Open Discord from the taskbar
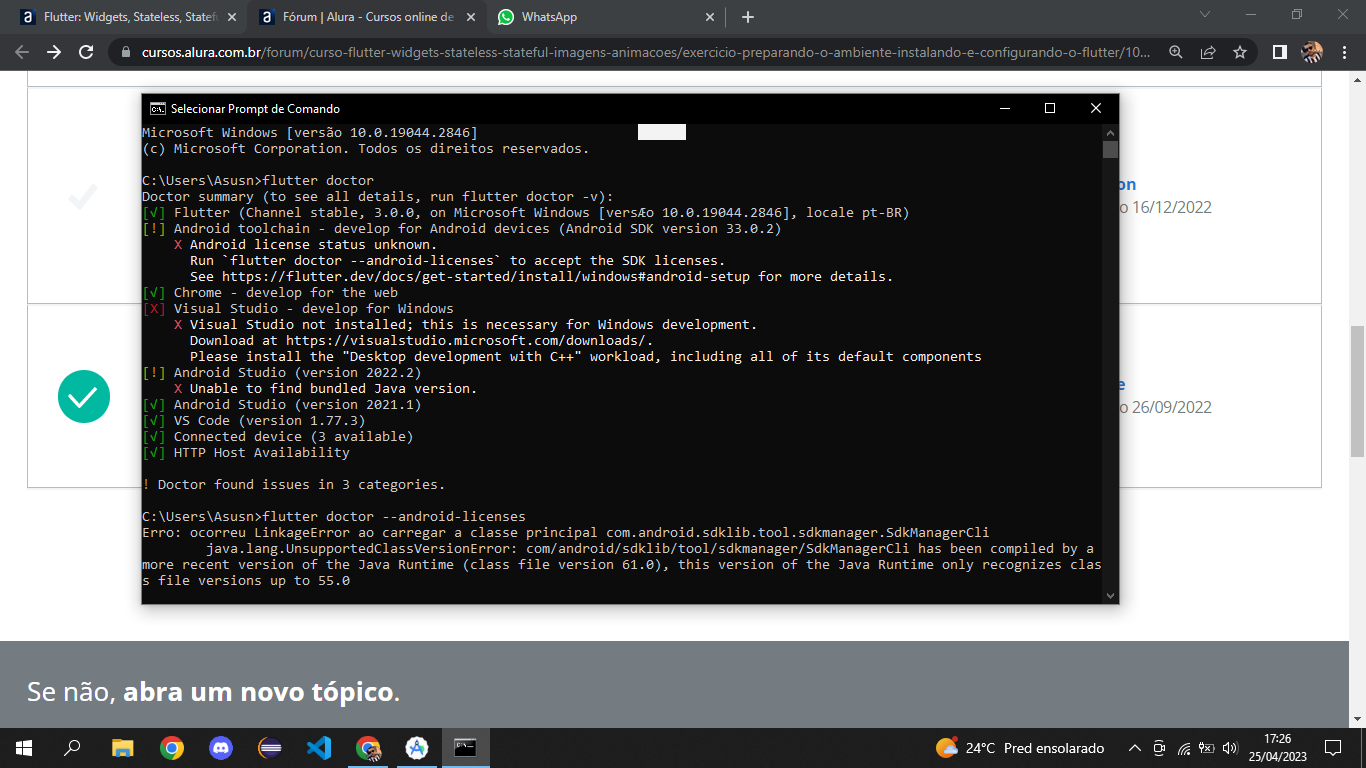The height and width of the screenshot is (768, 1366). [x=220, y=748]
